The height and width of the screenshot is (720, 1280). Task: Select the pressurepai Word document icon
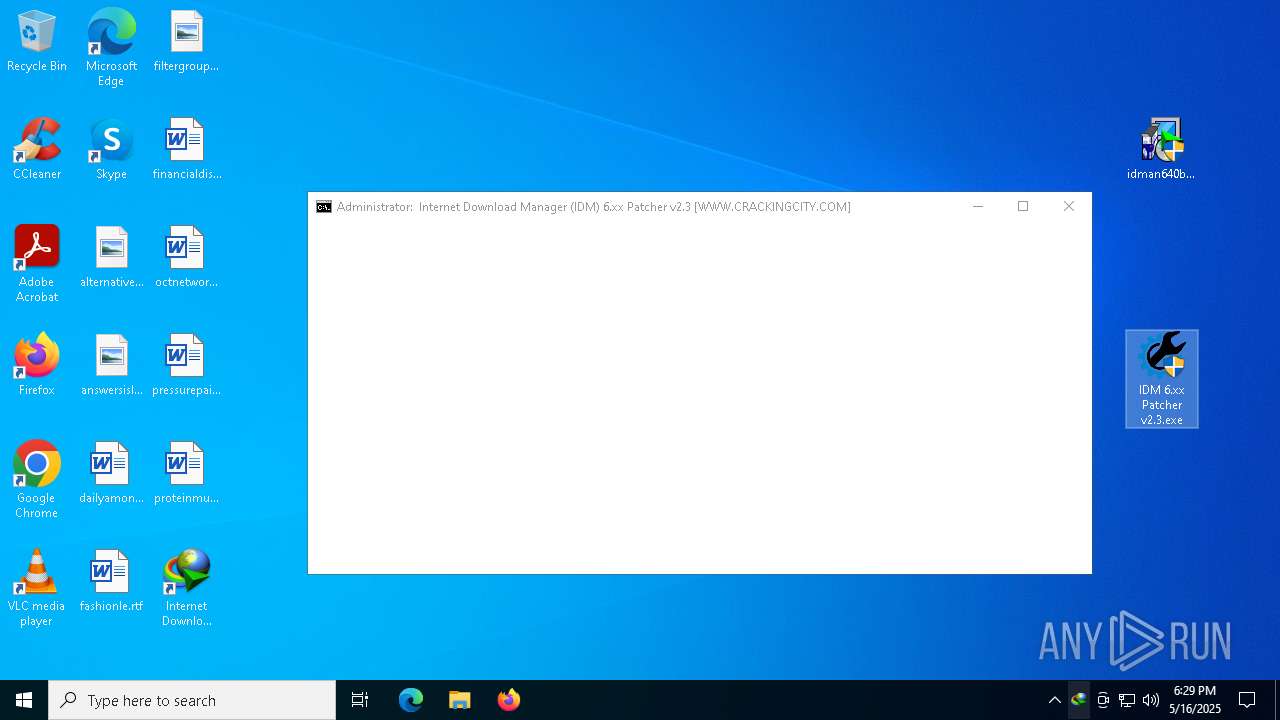[186, 365]
